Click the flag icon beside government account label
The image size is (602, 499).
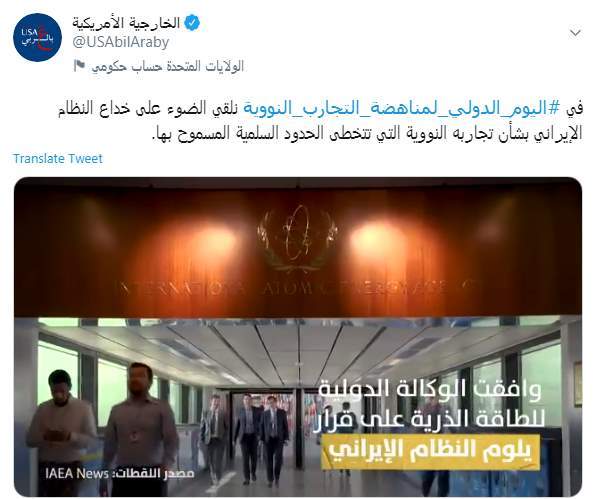pyautogui.click(x=79, y=66)
